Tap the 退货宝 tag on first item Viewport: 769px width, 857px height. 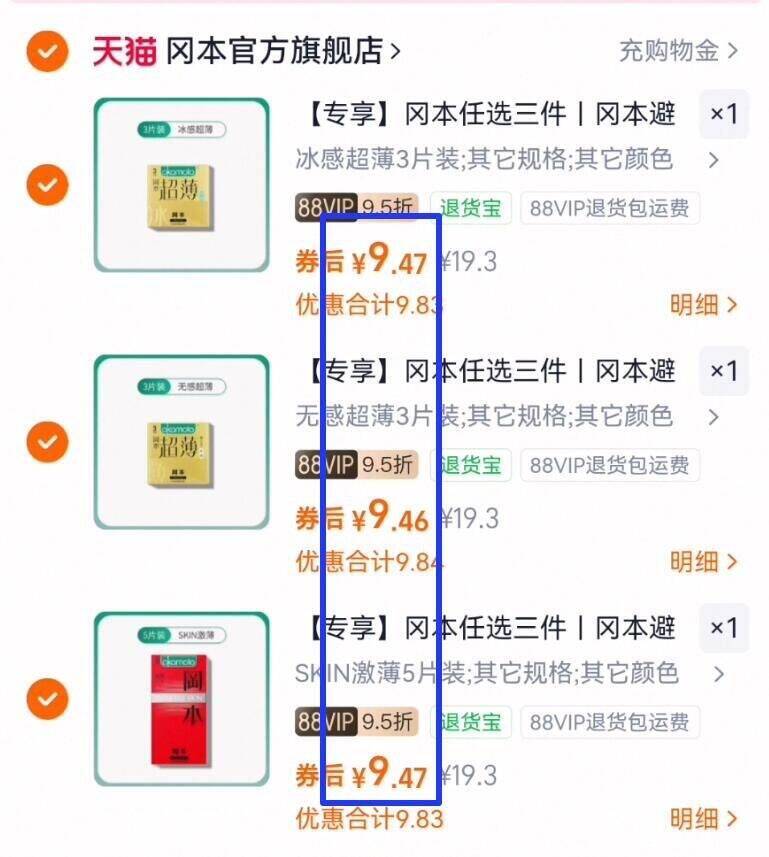pyautogui.click(x=471, y=208)
